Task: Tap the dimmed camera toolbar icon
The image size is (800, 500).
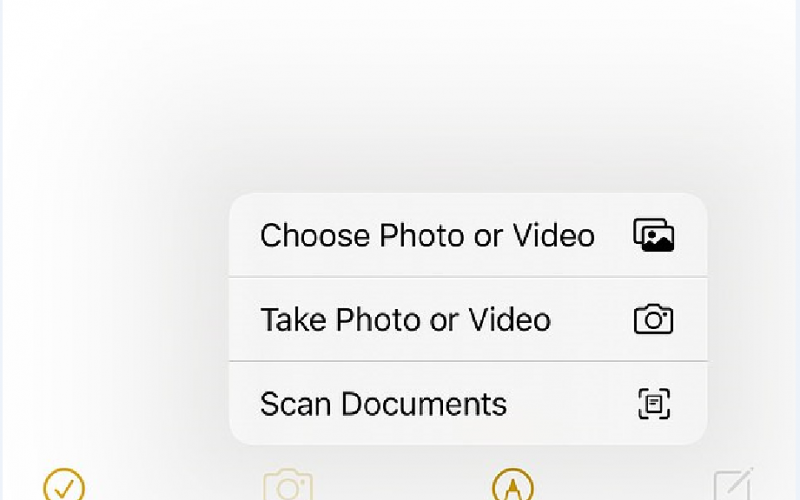Action: click(x=288, y=485)
